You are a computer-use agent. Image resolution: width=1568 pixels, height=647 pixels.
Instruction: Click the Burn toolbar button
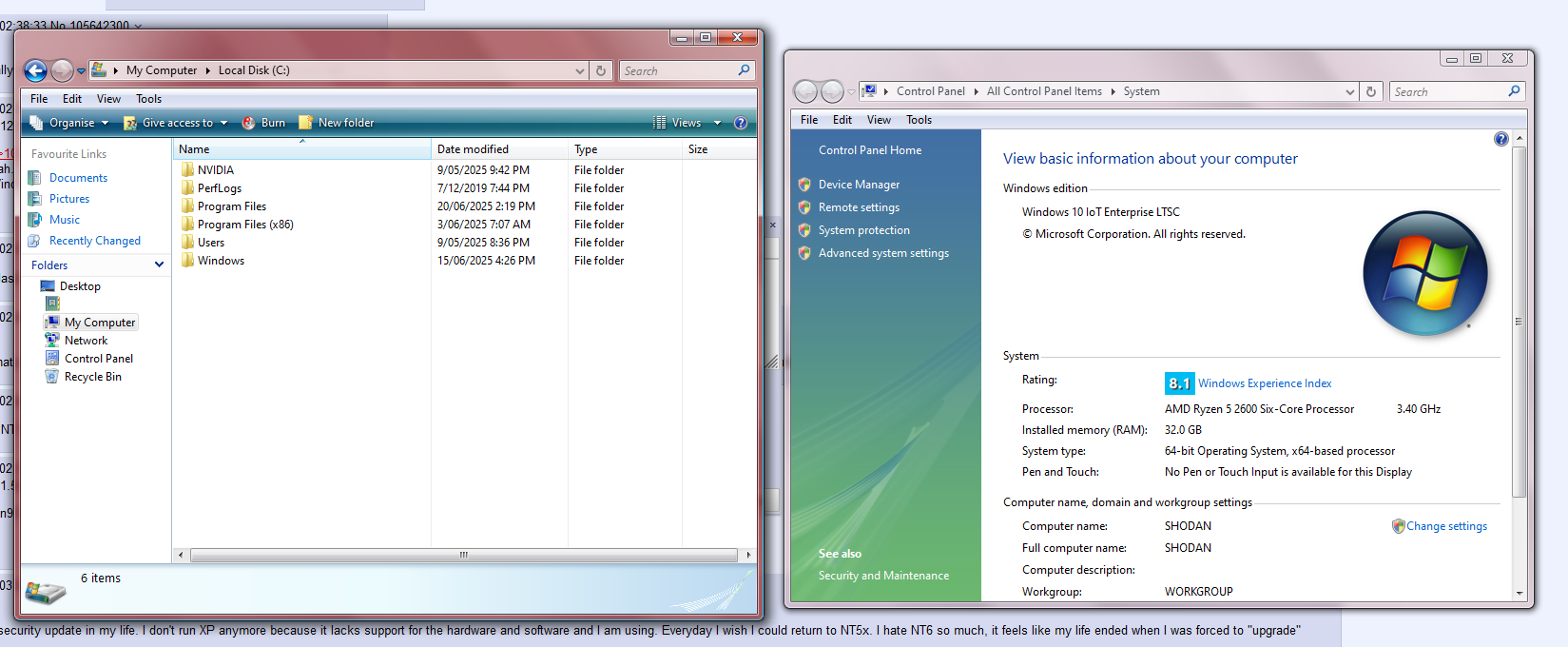(x=263, y=123)
